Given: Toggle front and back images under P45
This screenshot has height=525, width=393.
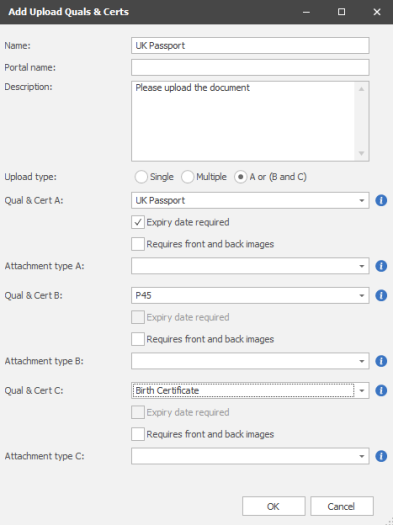Looking at the screenshot, I should 138,339.
